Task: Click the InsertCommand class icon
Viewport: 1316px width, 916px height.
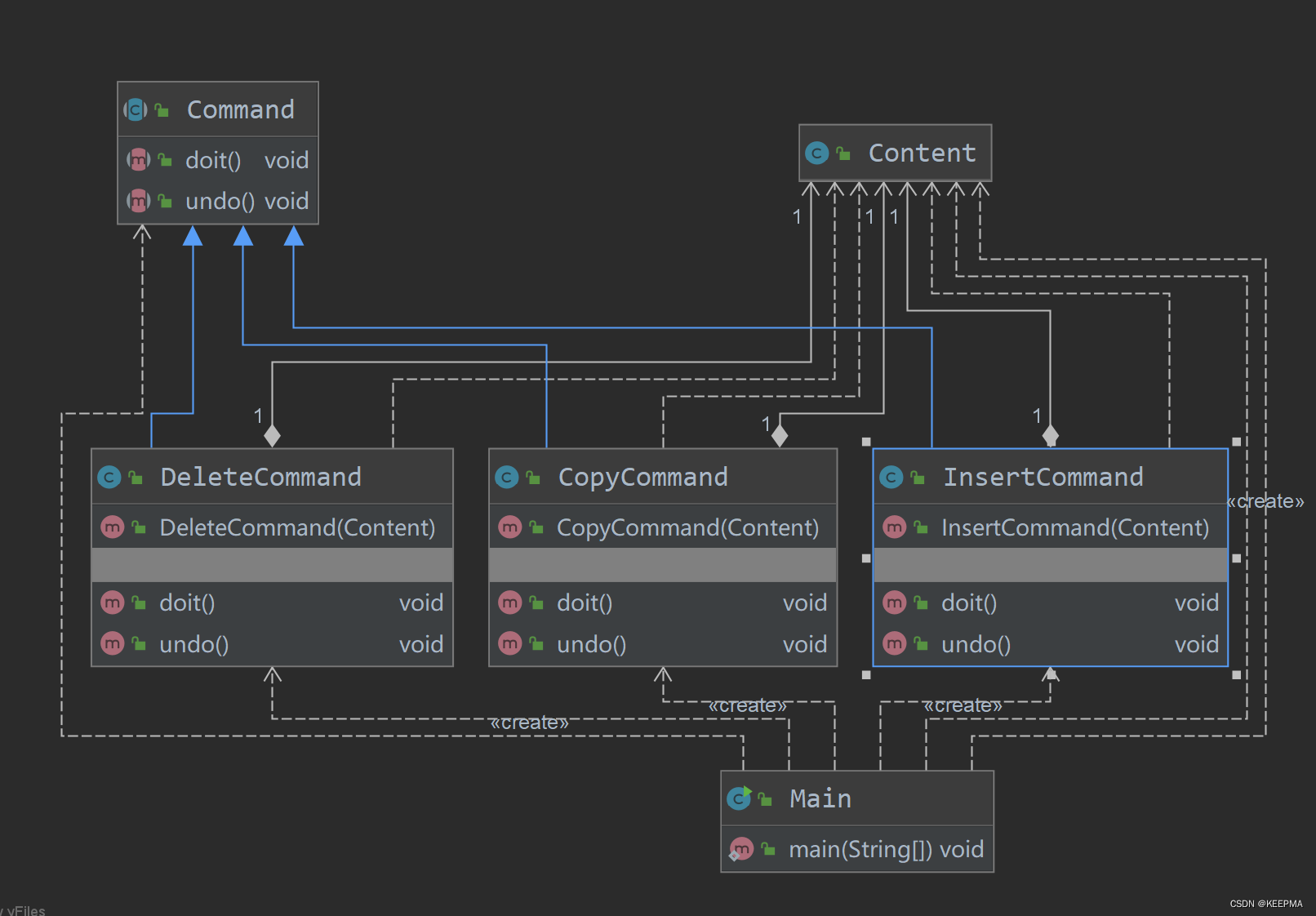Action: 891,477
